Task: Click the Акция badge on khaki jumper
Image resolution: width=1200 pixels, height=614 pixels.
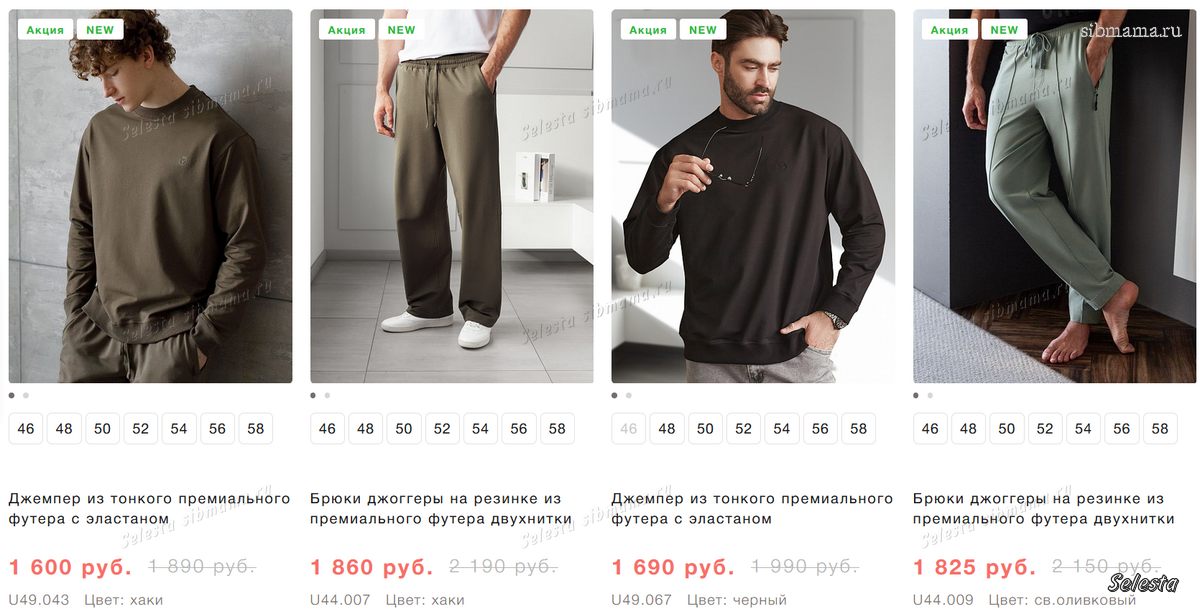Action: pyautogui.click(x=45, y=30)
